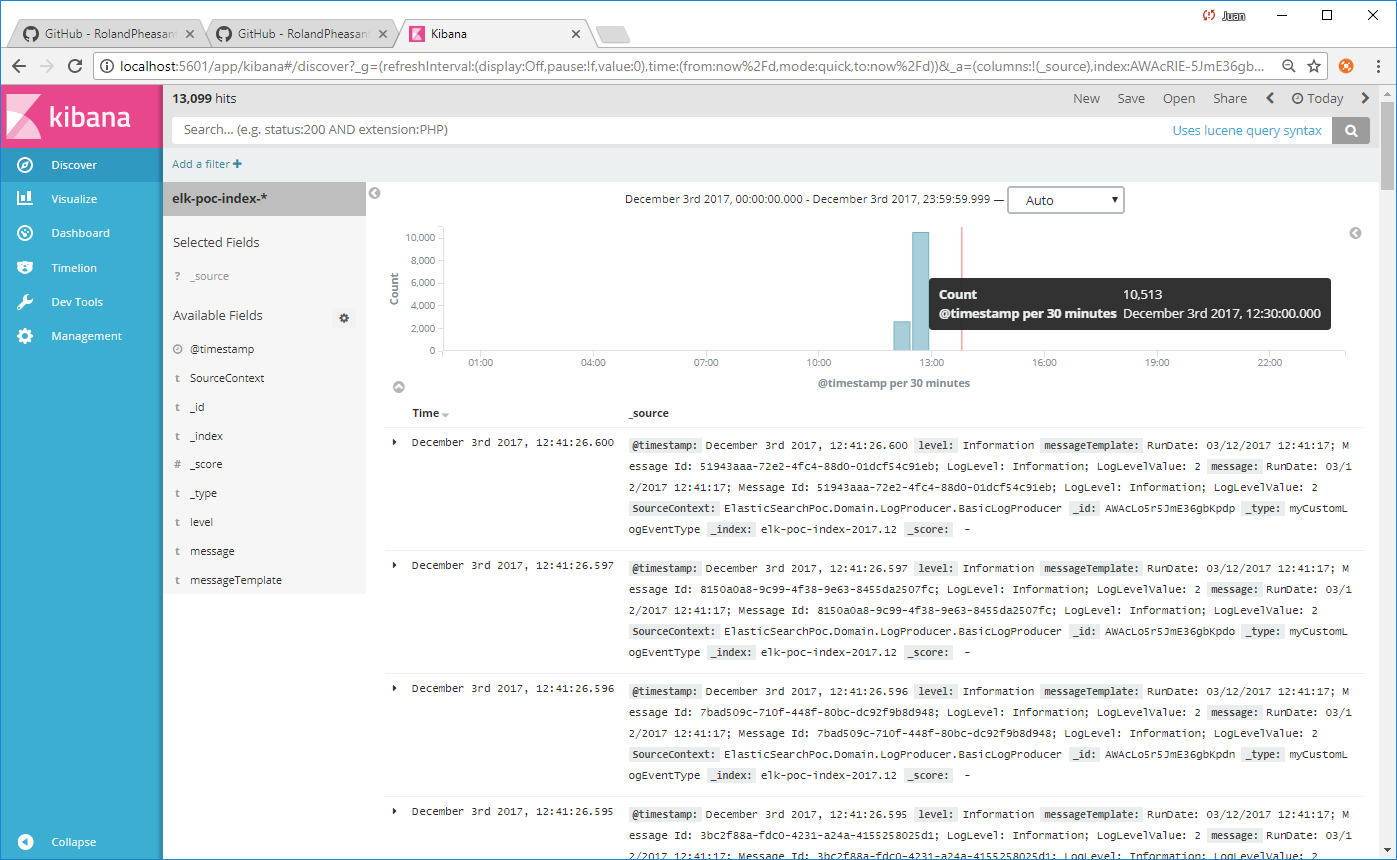Screen dimensions: 1397x860
Task: Click the _id field
Action: [x=197, y=407]
